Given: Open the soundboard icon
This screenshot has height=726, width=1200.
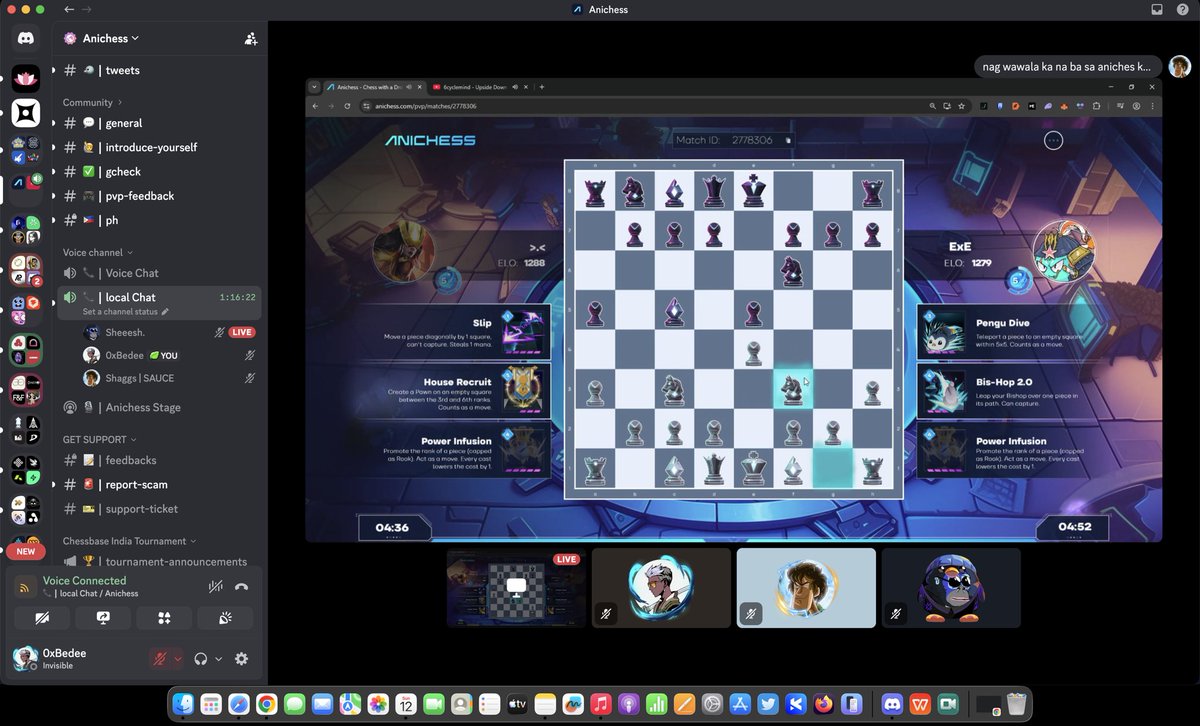Looking at the screenshot, I should pyautogui.click(x=225, y=618).
